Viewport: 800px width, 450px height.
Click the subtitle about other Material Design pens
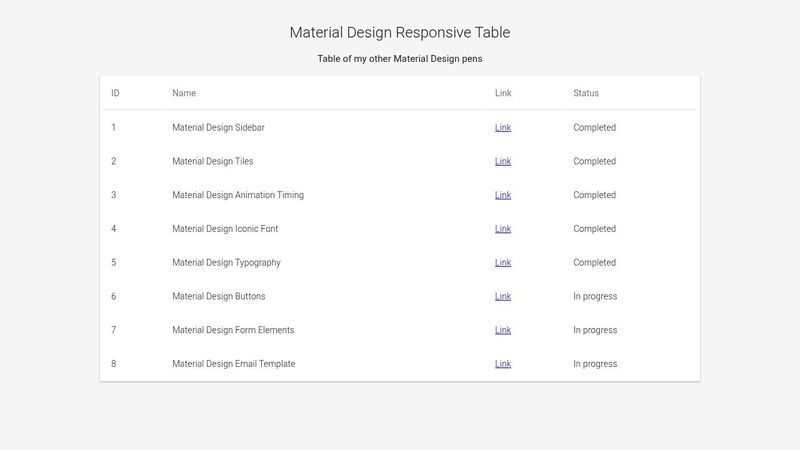399,59
